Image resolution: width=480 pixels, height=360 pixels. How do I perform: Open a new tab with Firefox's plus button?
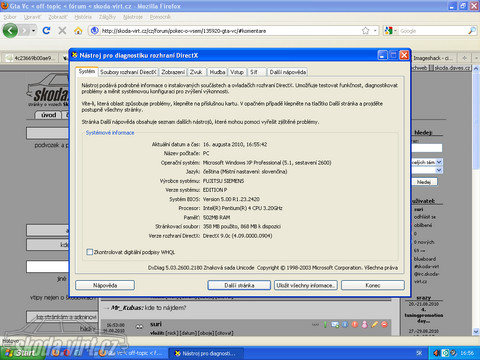point(464,58)
